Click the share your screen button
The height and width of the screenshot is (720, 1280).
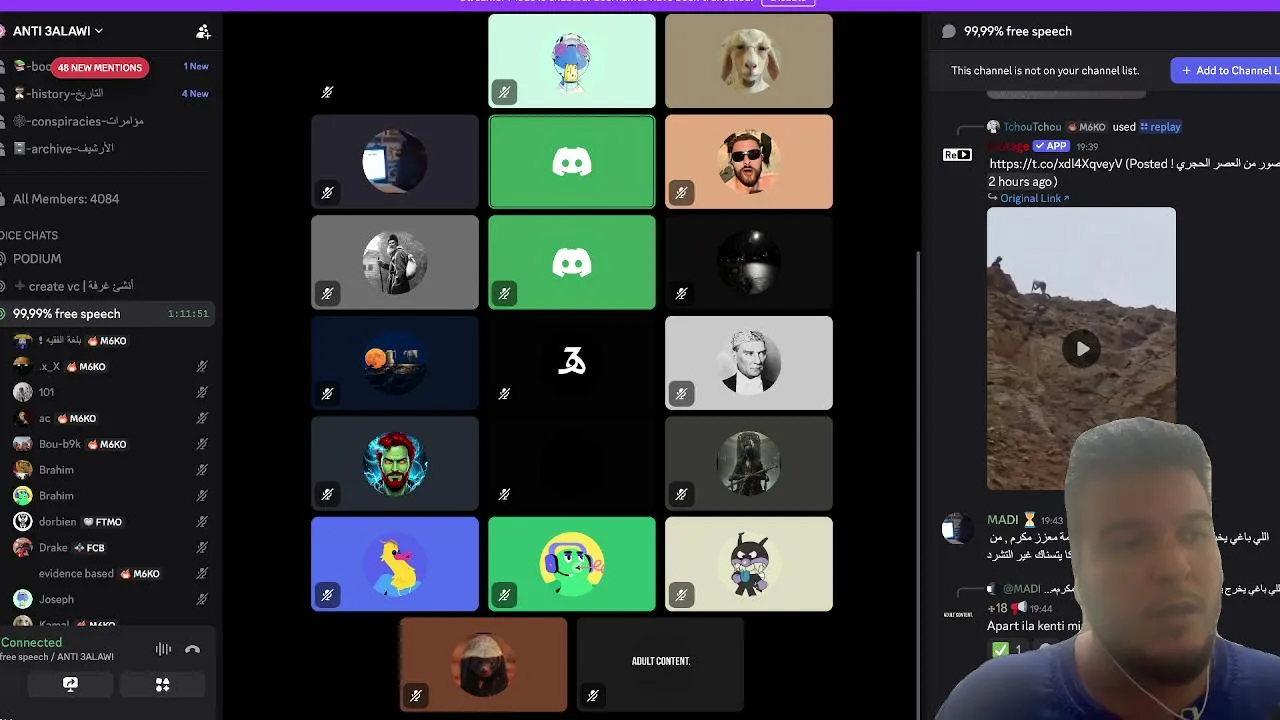70,685
